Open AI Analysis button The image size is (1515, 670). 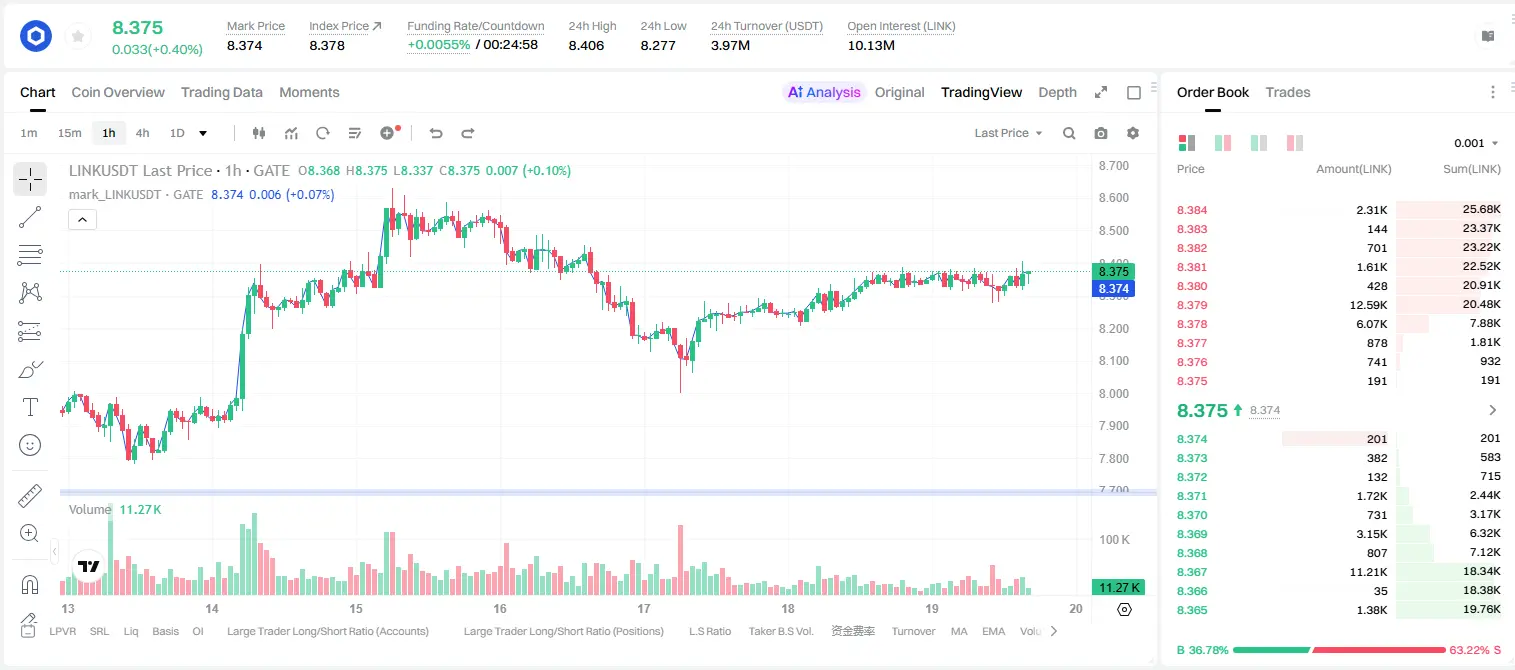tap(824, 92)
